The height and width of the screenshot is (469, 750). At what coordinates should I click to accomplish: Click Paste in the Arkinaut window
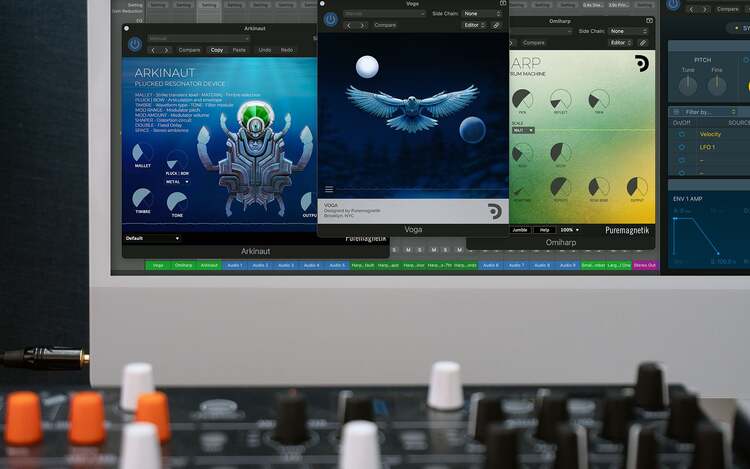tap(239, 50)
